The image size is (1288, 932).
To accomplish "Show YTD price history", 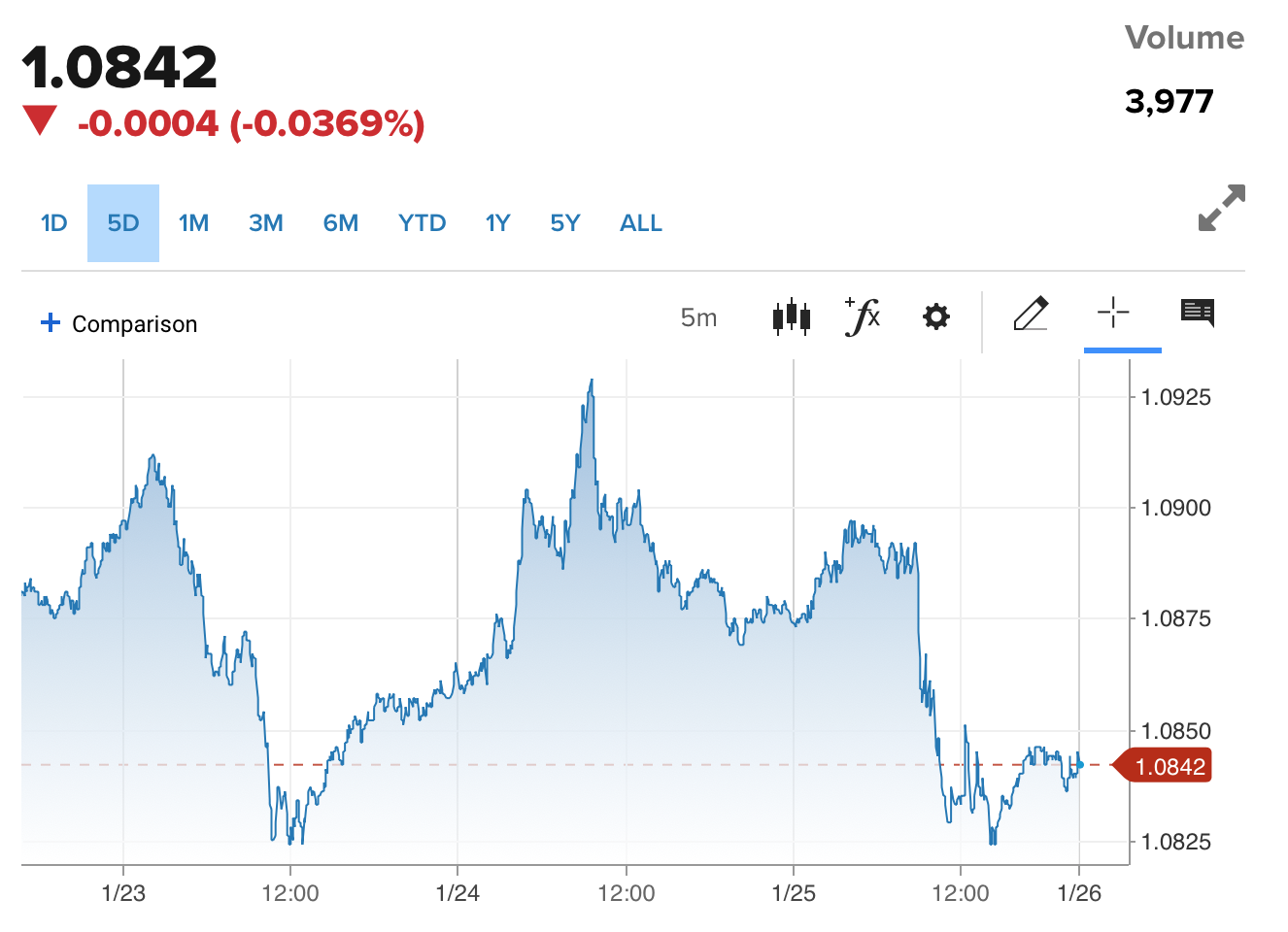I will pyautogui.click(x=422, y=223).
